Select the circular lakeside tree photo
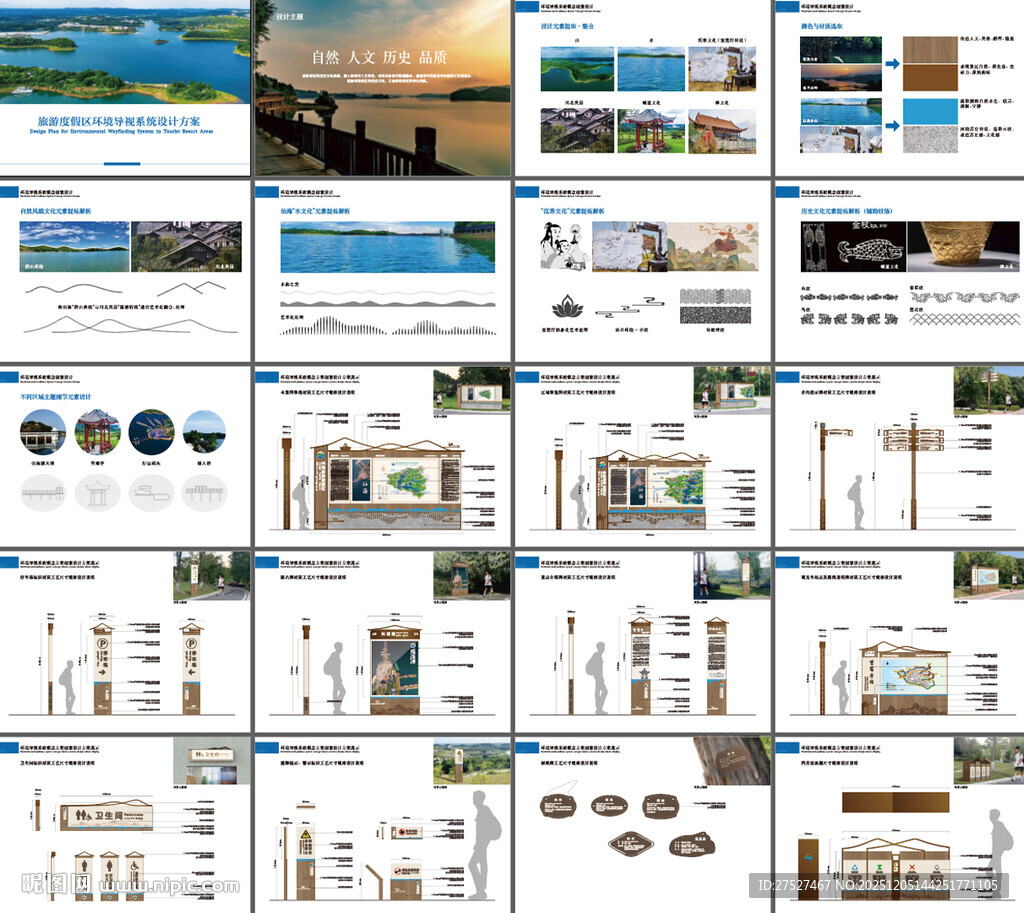 click(204, 432)
